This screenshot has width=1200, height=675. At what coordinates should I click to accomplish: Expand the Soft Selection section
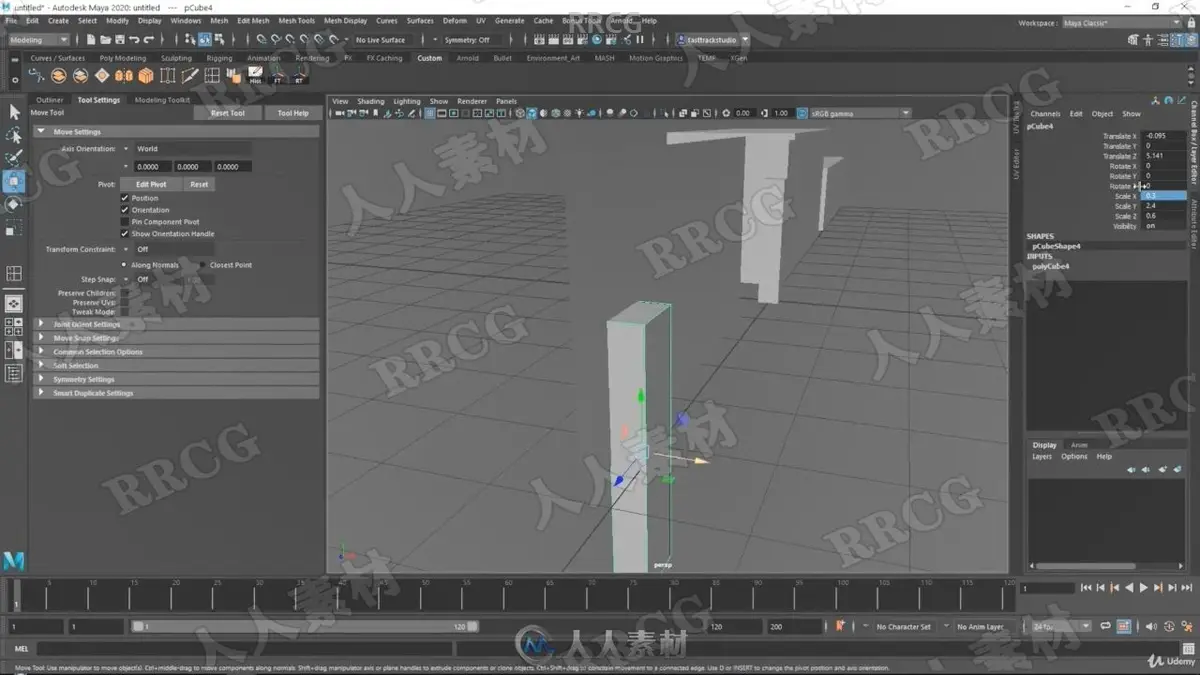176,366
